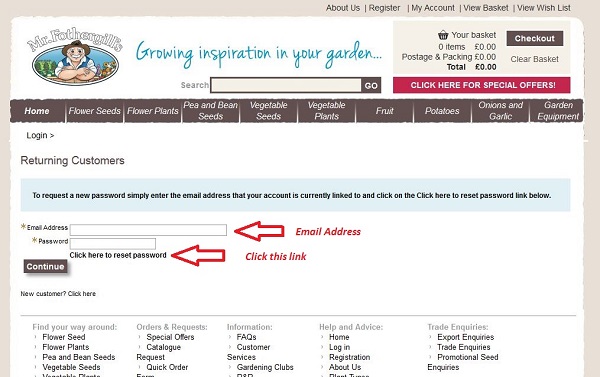This screenshot has height=377, width=600.
Task: Open footer Promotional Seed Enquiries link
Action: (x=468, y=357)
